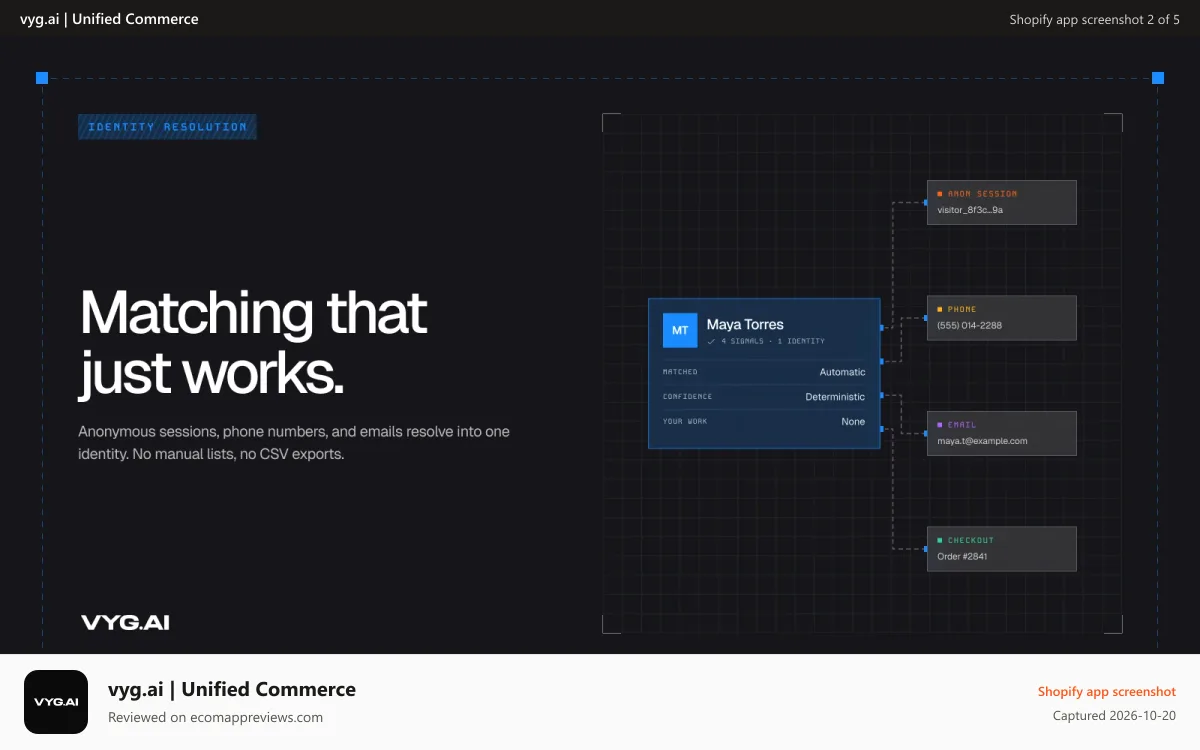Open the orange Shopify app screenshot link
This screenshot has width=1200, height=750.
pyautogui.click(x=1106, y=691)
